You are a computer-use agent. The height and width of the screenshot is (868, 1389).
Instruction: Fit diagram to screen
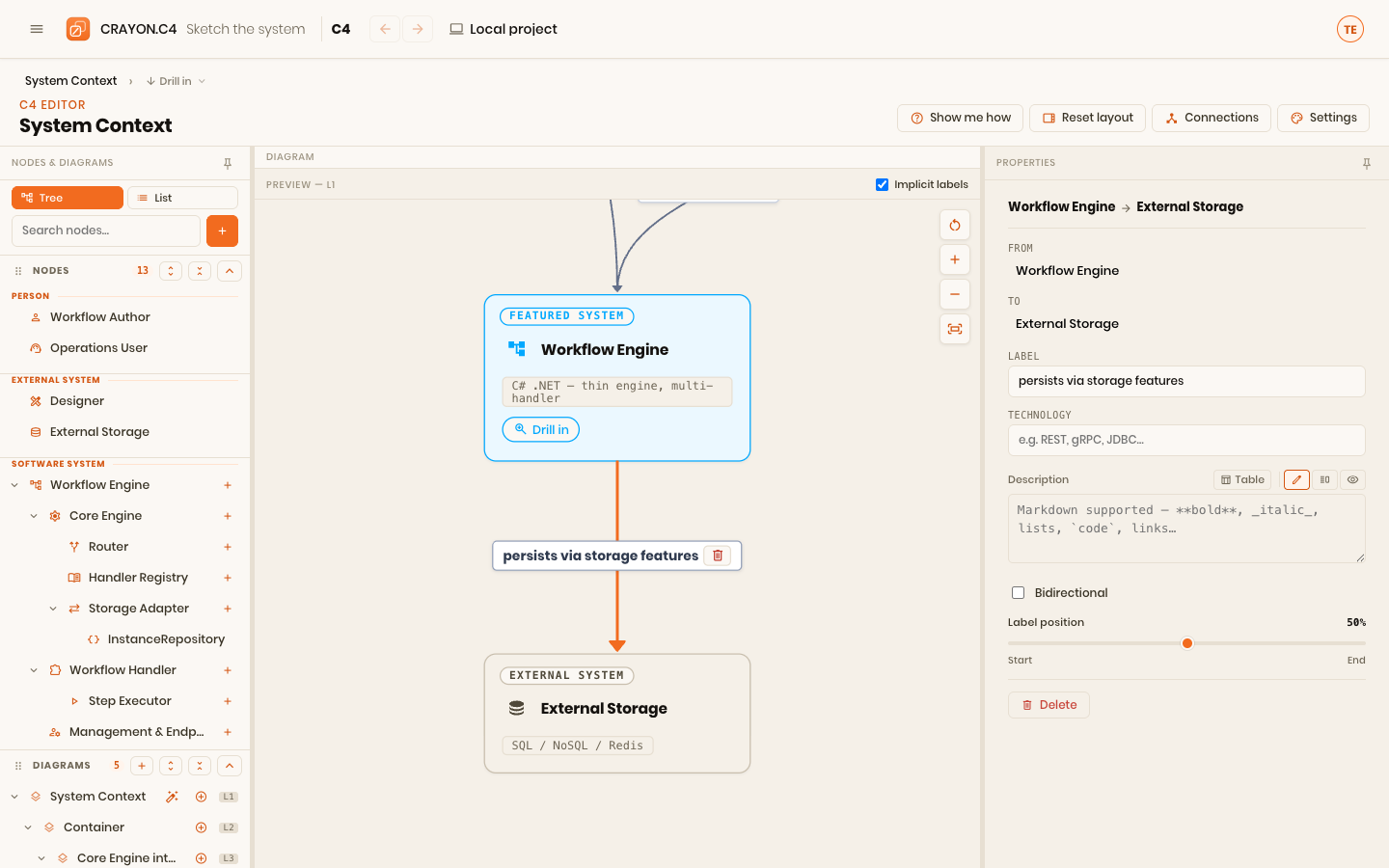[x=955, y=329]
